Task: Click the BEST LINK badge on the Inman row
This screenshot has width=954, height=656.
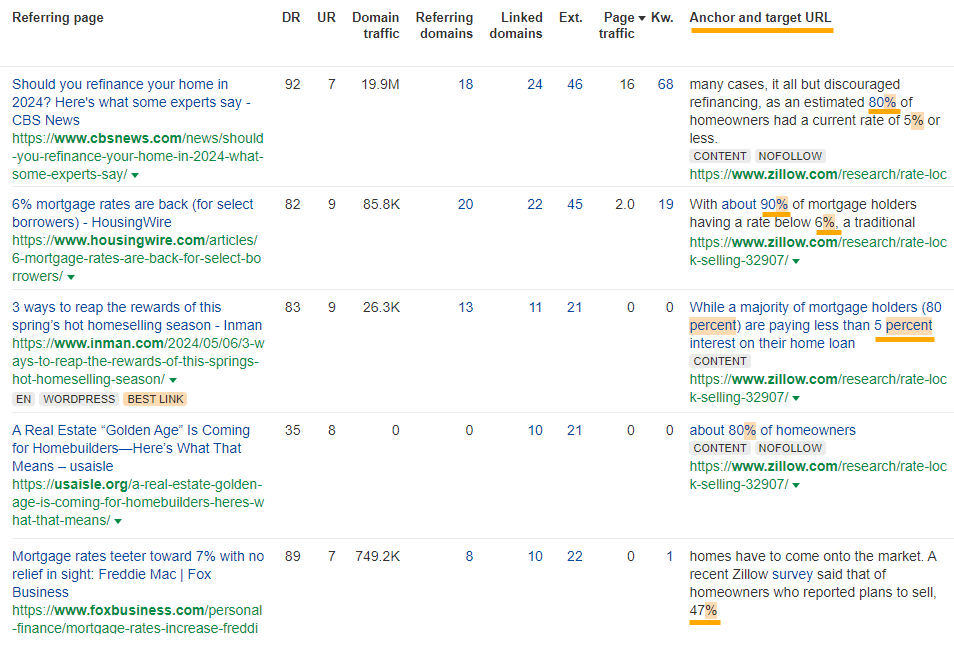Action: tap(155, 399)
